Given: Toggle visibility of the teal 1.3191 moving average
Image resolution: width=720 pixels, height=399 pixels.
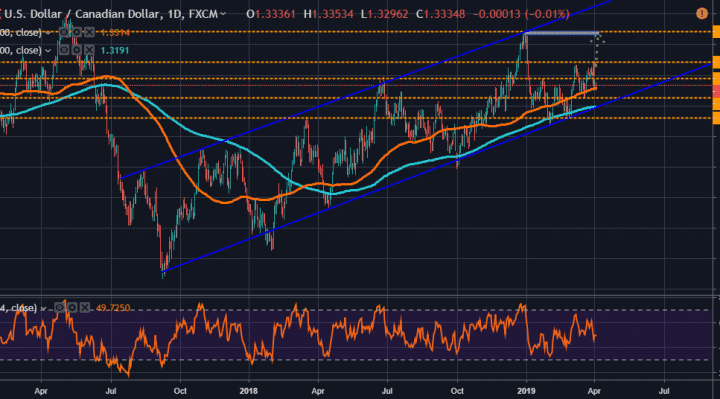Looking at the screenshot, I should pyautogui.click(x=64, y=50).
